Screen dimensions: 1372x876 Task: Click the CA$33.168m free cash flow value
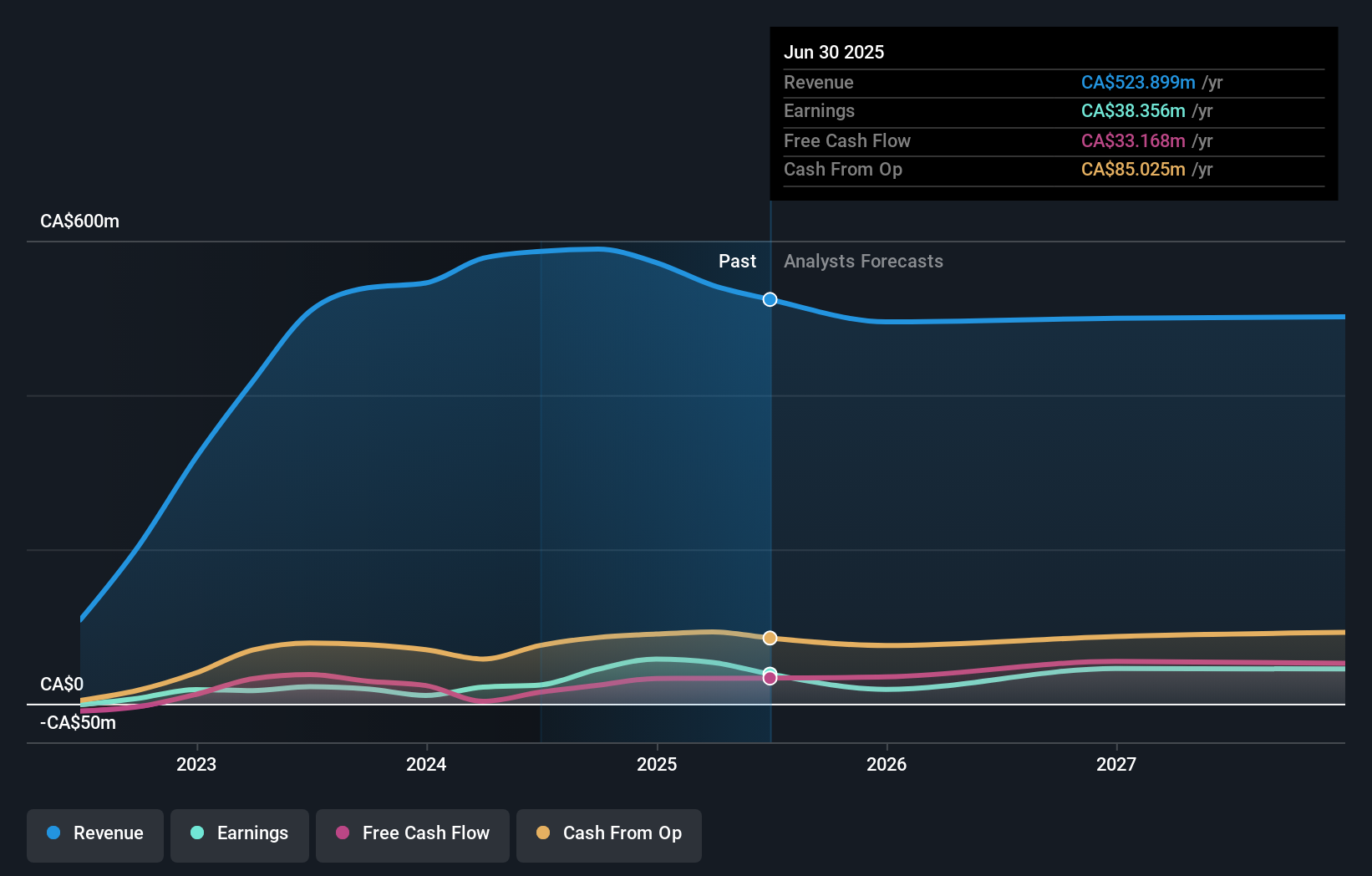pyautogui.click(x=1133, y=140)
